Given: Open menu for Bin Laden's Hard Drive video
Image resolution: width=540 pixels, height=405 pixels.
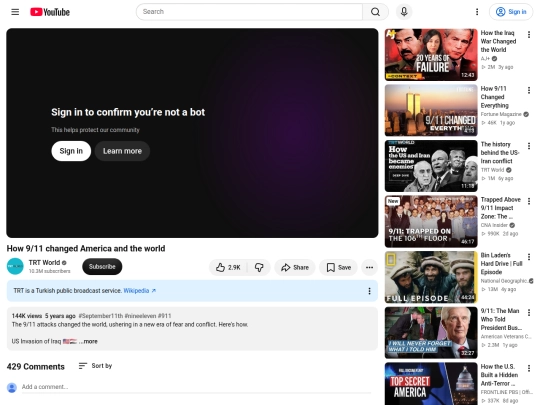Looking at the screenshot, I should [529, 257].
